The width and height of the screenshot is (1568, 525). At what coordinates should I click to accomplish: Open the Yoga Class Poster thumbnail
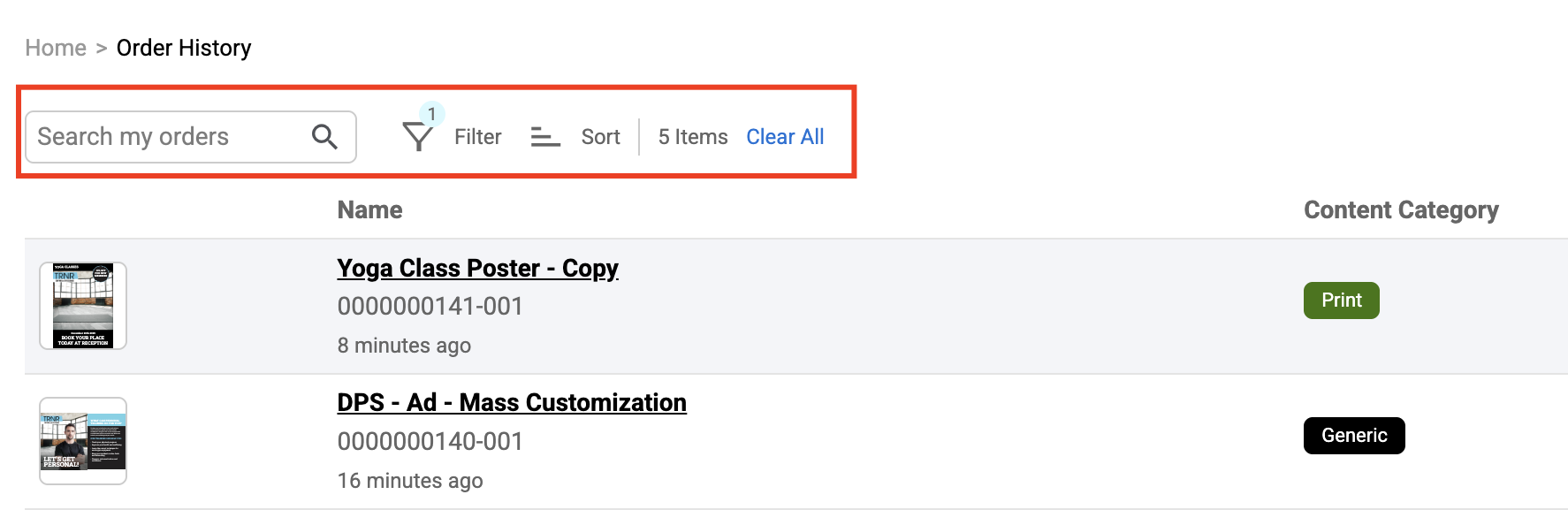point(83,306)
